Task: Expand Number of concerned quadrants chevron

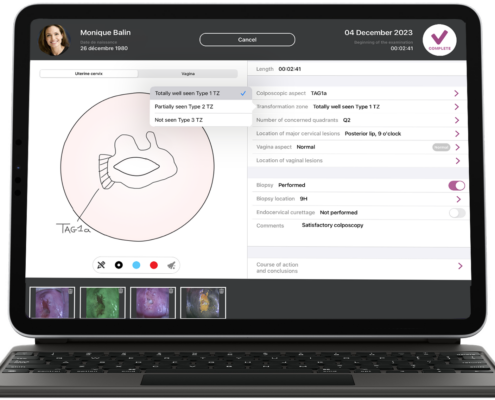Action: tap(457, 120)
